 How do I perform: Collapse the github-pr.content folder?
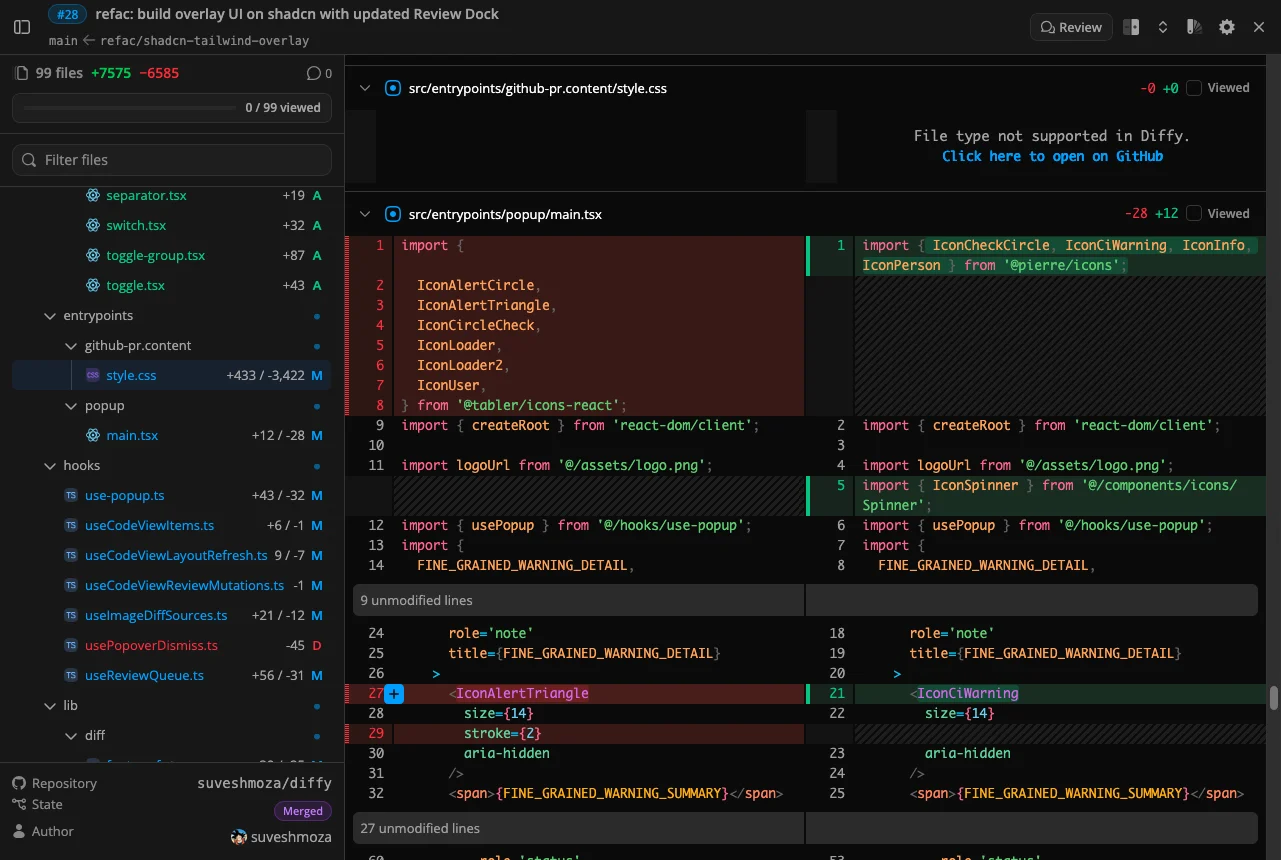point(71,345)
